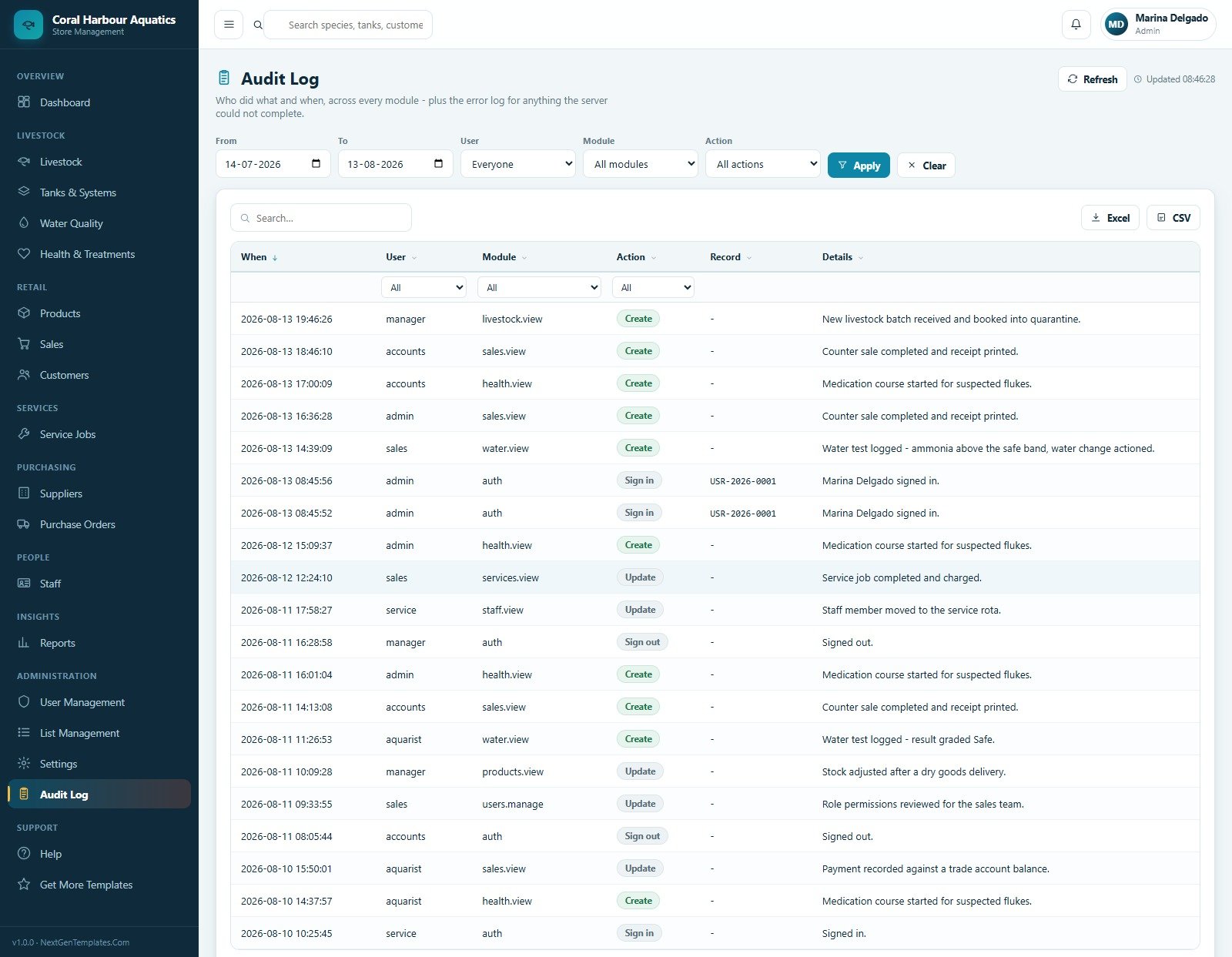Open the Marina Delgado MD avatar
The image size is (1232, 957).
(x=1116, y=25)
